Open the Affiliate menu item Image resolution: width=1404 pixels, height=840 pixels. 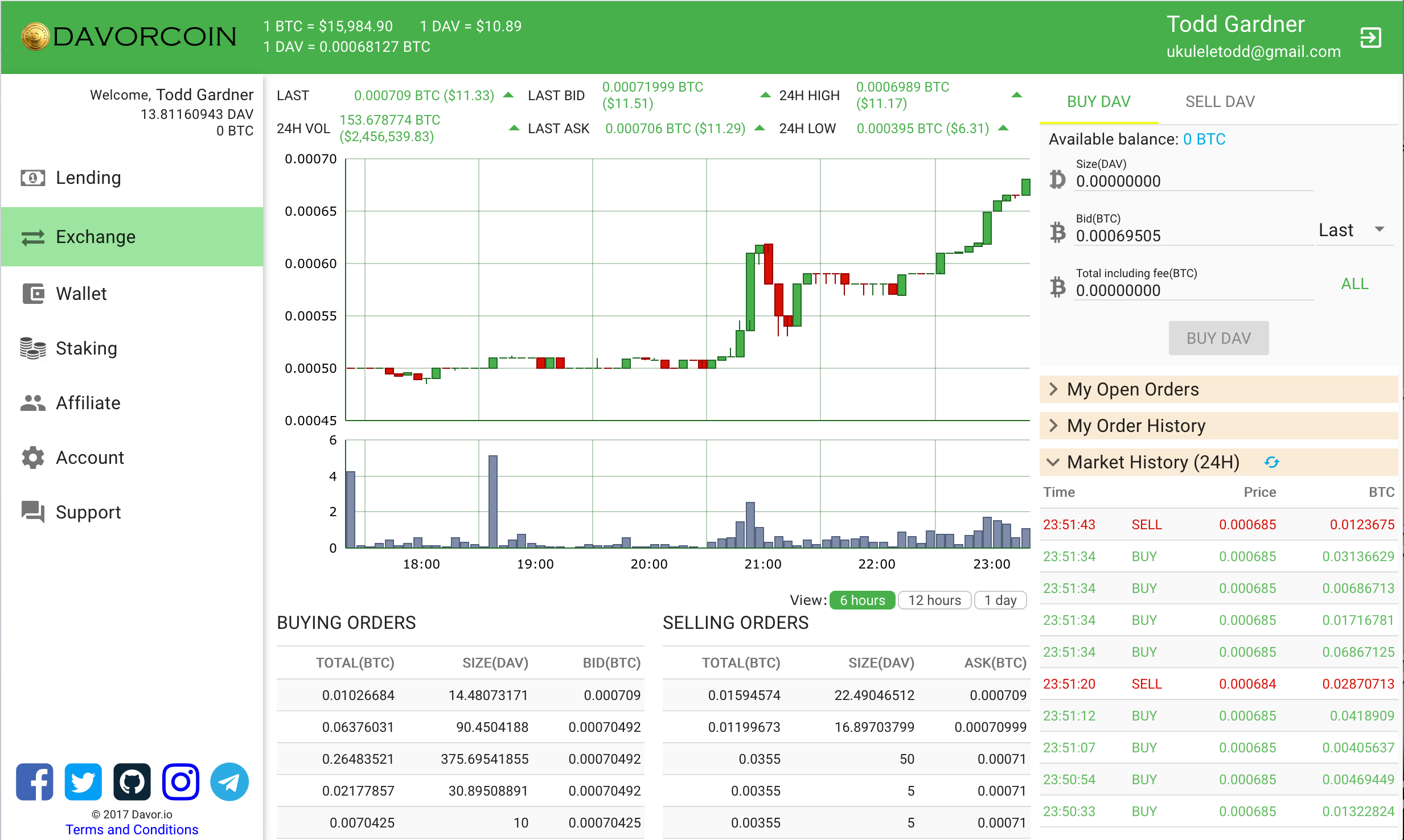tap(132, 403)
